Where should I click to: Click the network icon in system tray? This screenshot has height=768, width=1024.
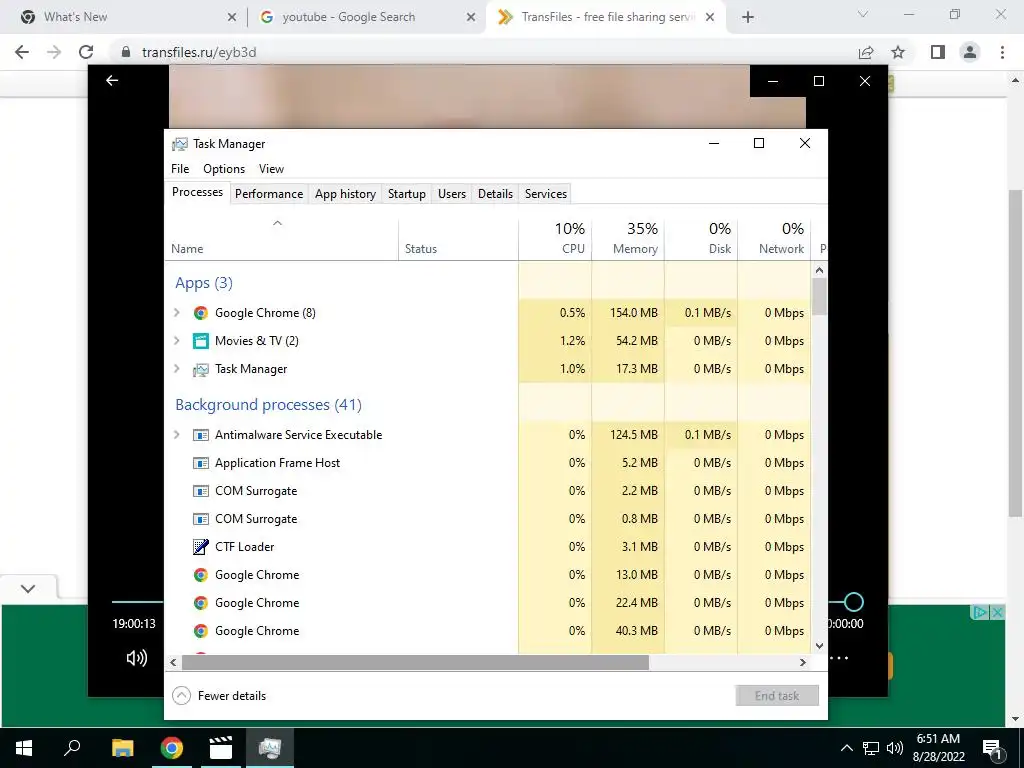click(x=871, y=748)
